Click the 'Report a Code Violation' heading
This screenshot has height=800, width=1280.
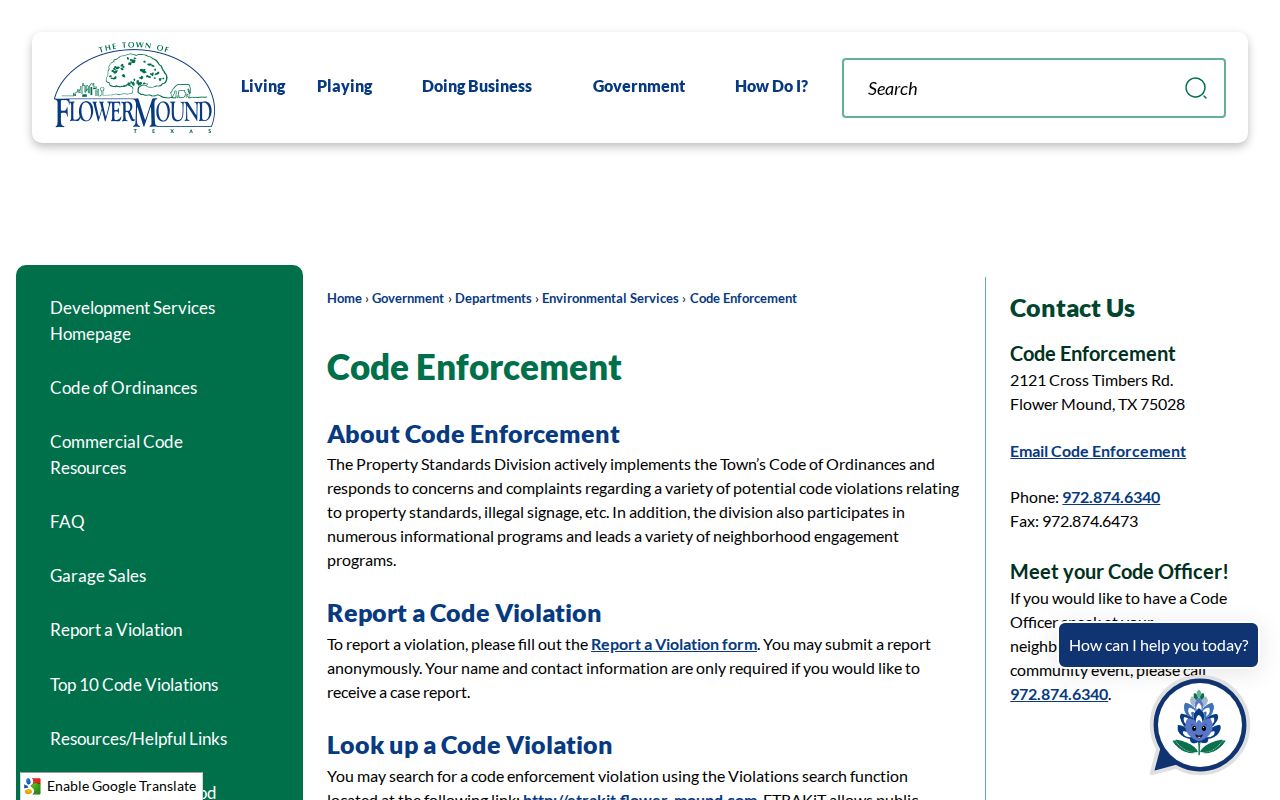(464, 613)
